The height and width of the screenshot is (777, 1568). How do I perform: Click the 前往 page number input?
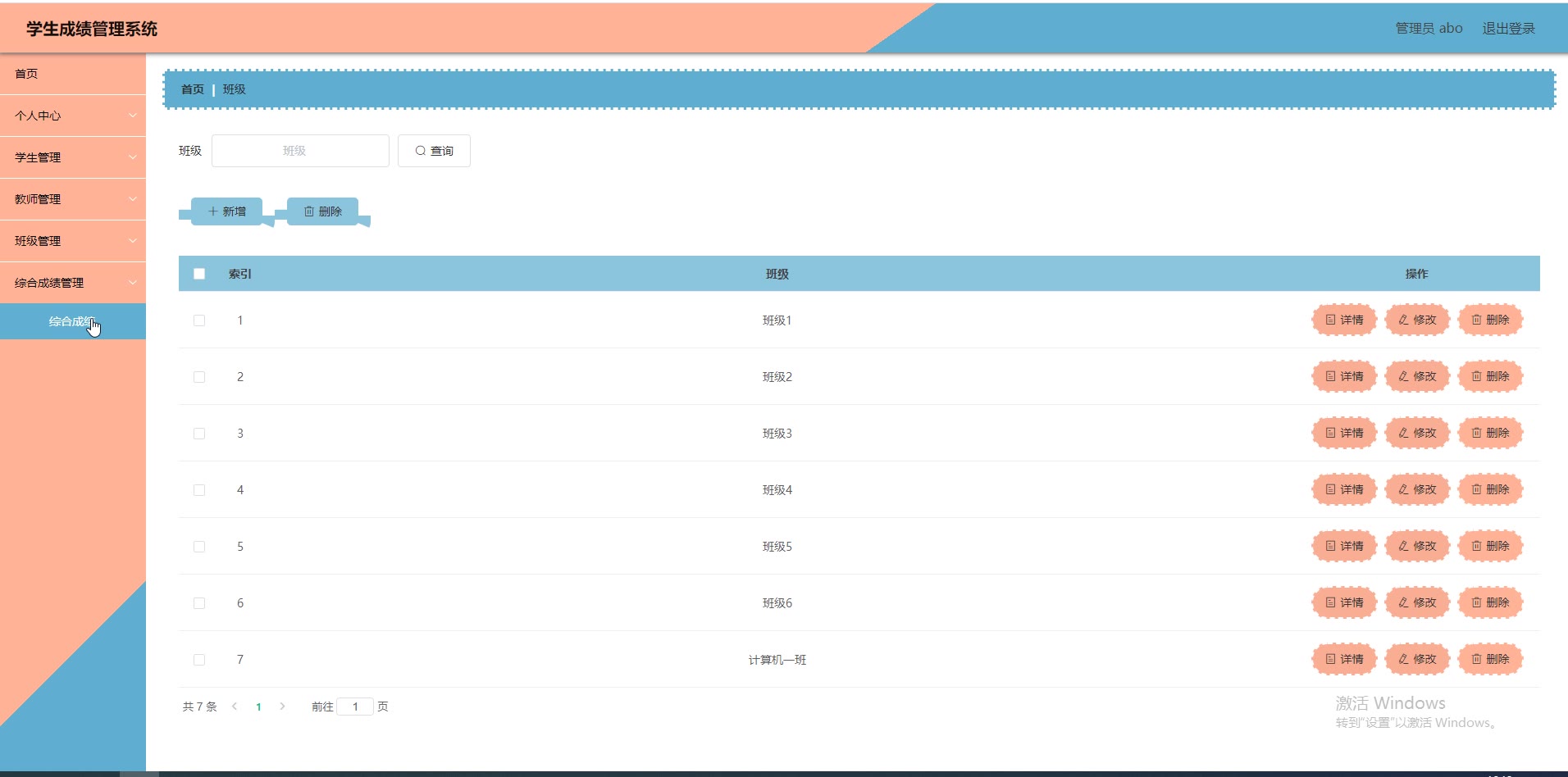pyautogui.click(x=355, y=707)
